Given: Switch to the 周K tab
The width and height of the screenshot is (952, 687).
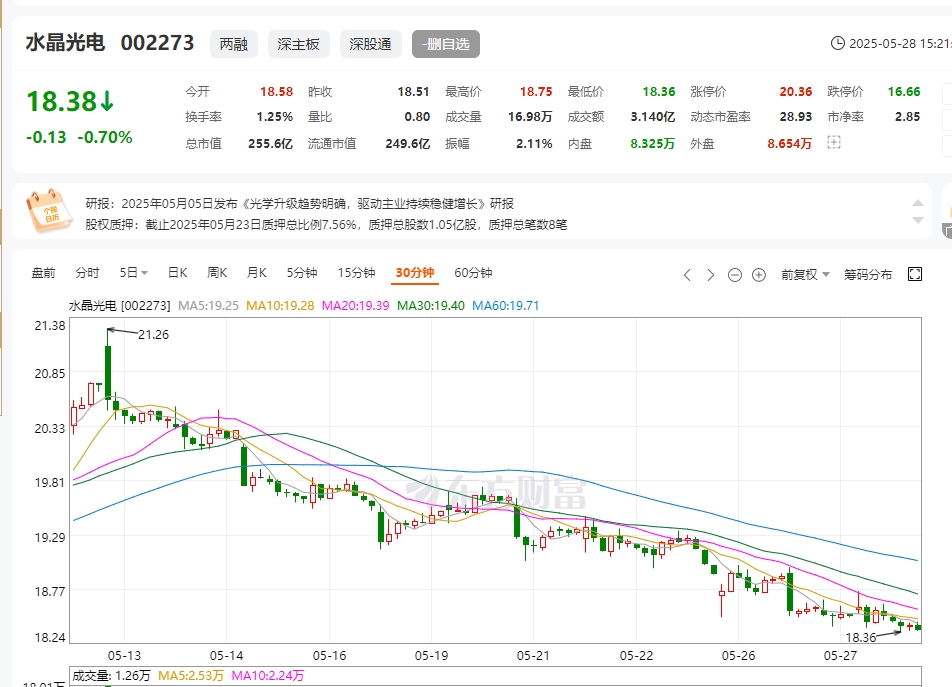Looking at the screenshot, I should (x=217, y=273).
